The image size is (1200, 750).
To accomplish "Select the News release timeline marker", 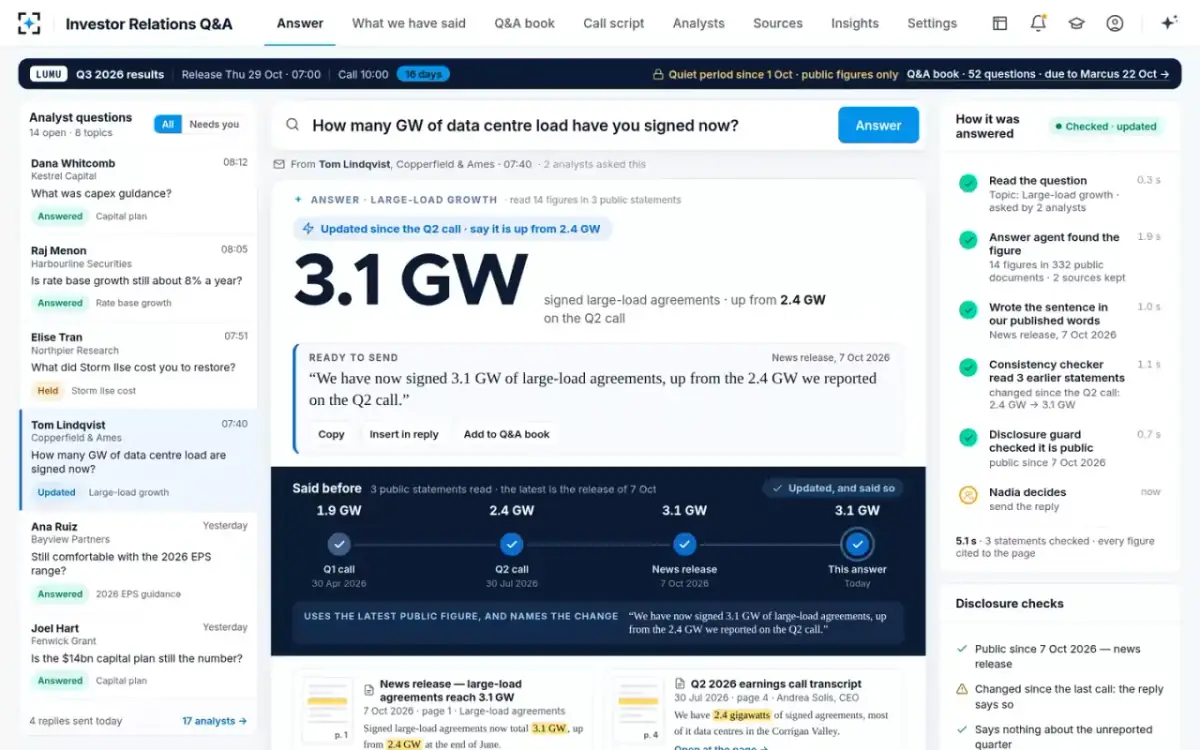I will 684,544.
